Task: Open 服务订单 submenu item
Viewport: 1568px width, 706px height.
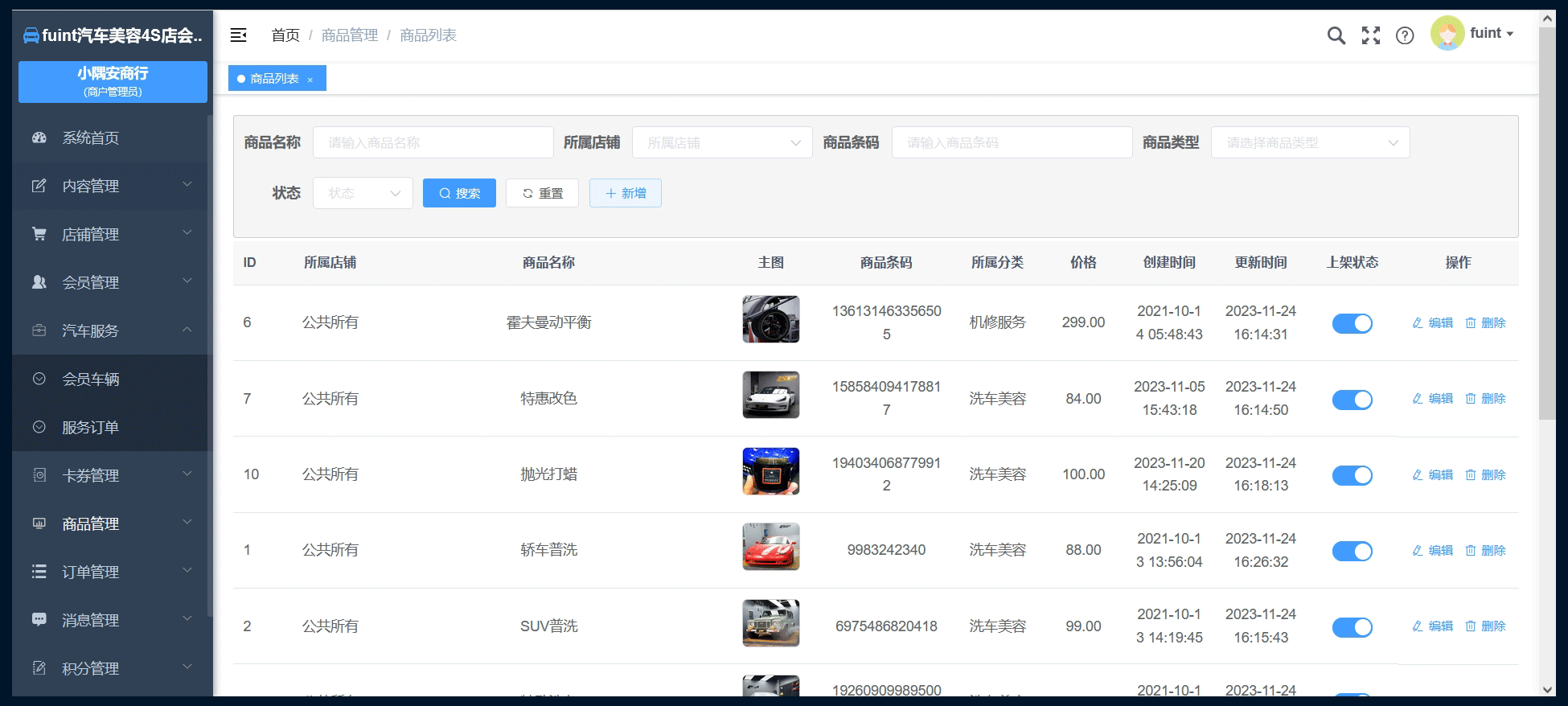Action: [x=111, y=427]
